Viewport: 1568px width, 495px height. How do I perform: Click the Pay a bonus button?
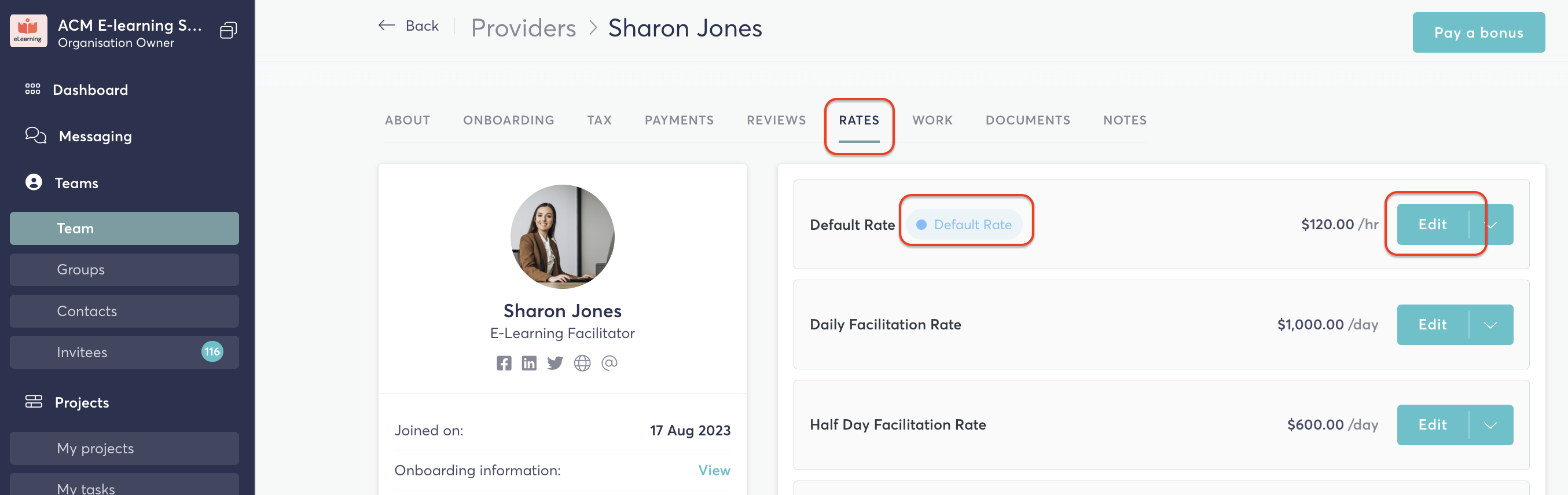(x=1478, y=32)
